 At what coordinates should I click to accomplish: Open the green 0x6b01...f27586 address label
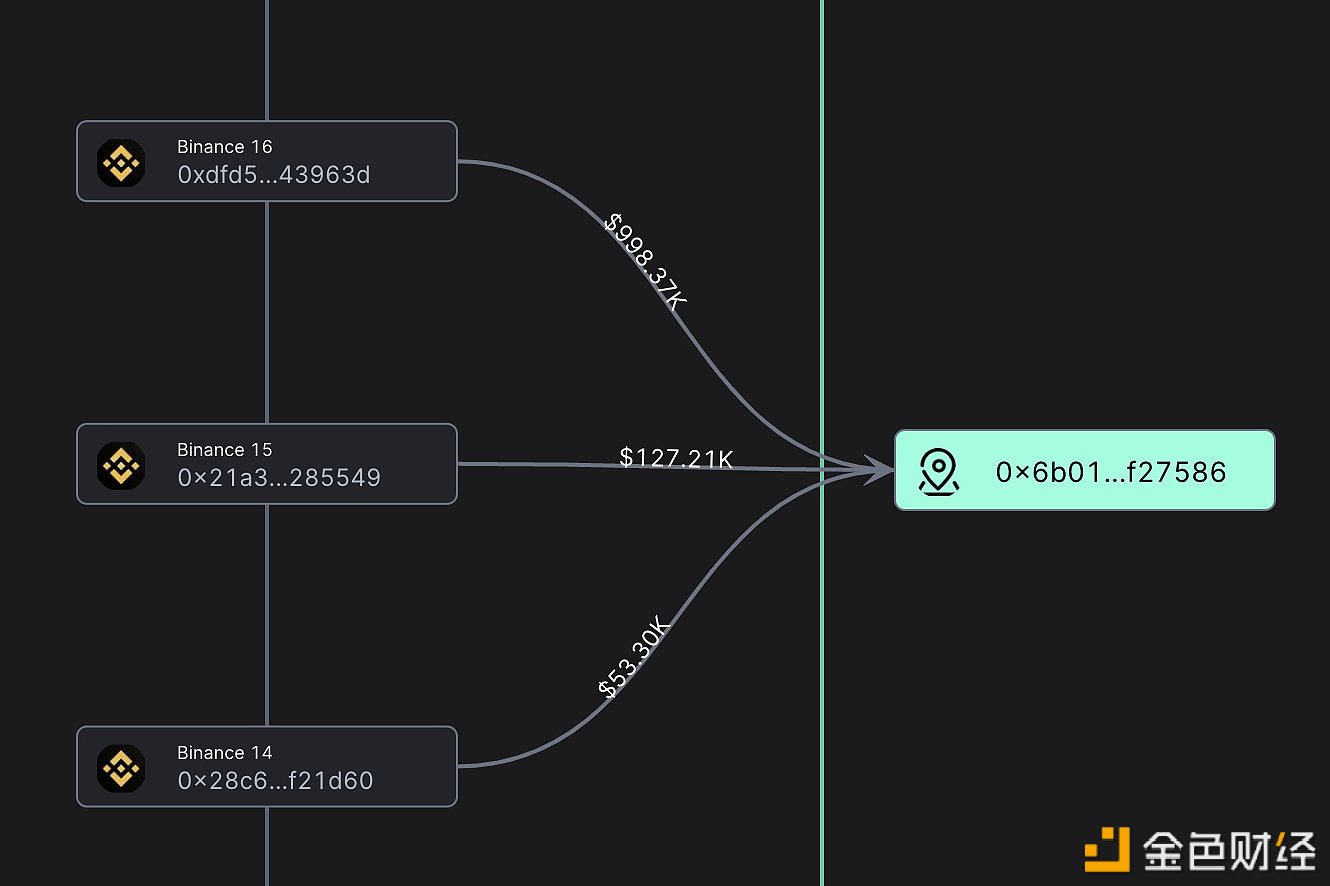pyautogui.click(x=1111, y=472)
